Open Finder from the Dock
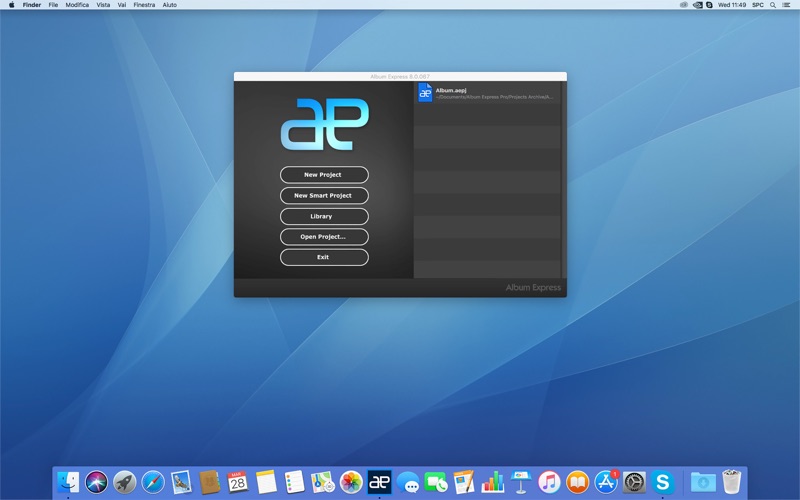 point(68,482)
